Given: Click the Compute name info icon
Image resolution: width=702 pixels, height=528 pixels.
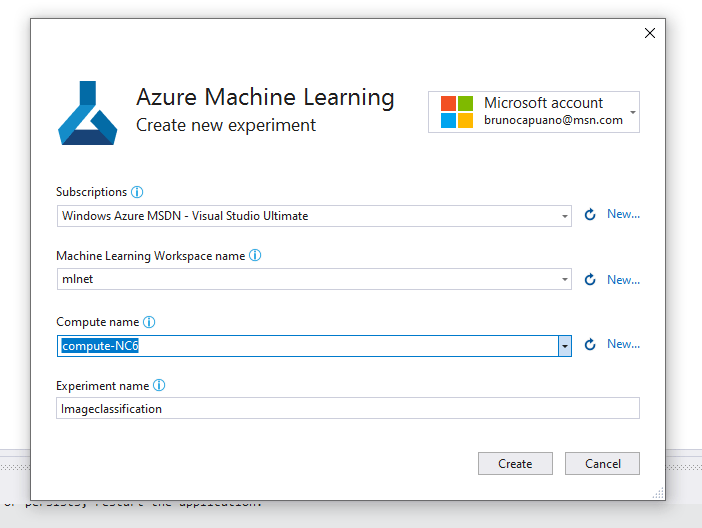Looking at the screenshot, I should (150, 322).
